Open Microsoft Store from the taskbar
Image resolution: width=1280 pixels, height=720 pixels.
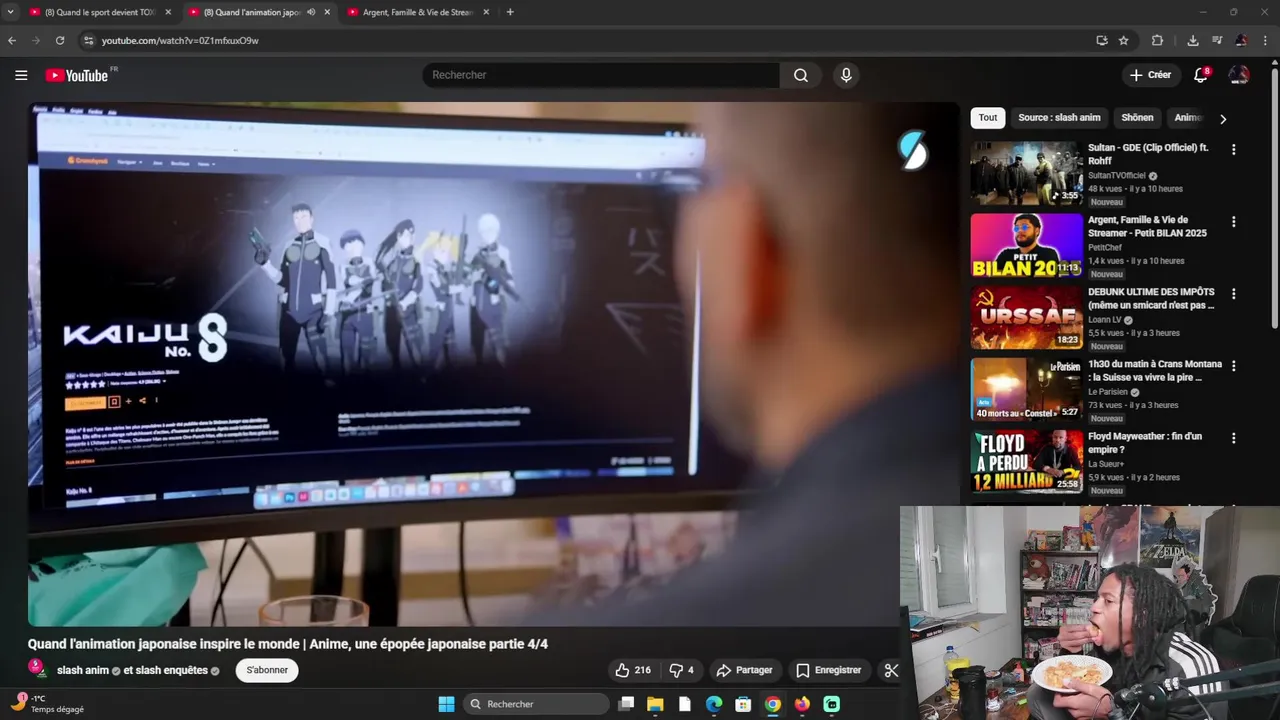[743, 704]
